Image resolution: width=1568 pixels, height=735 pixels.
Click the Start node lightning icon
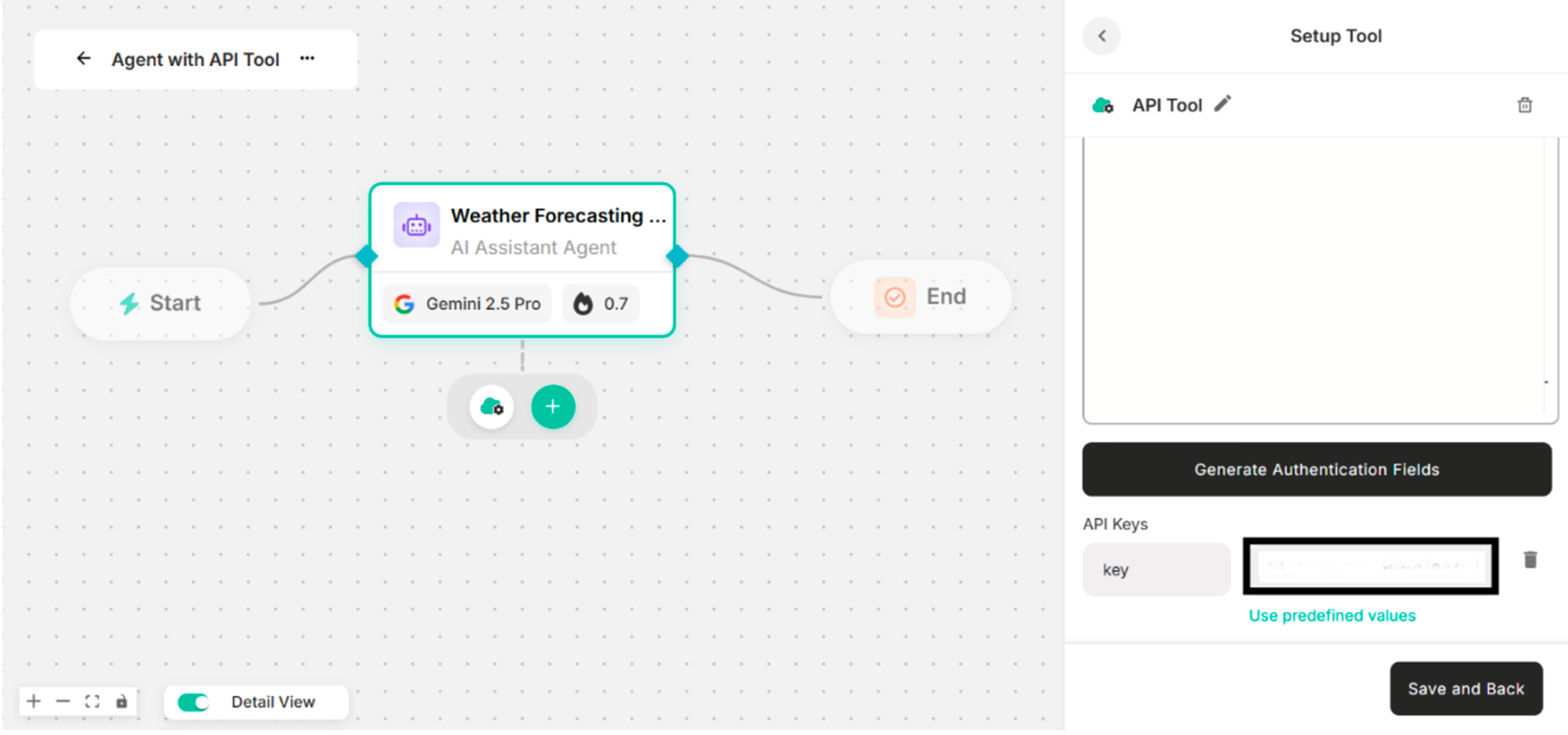pyautogui.click(x=130, y=302)
